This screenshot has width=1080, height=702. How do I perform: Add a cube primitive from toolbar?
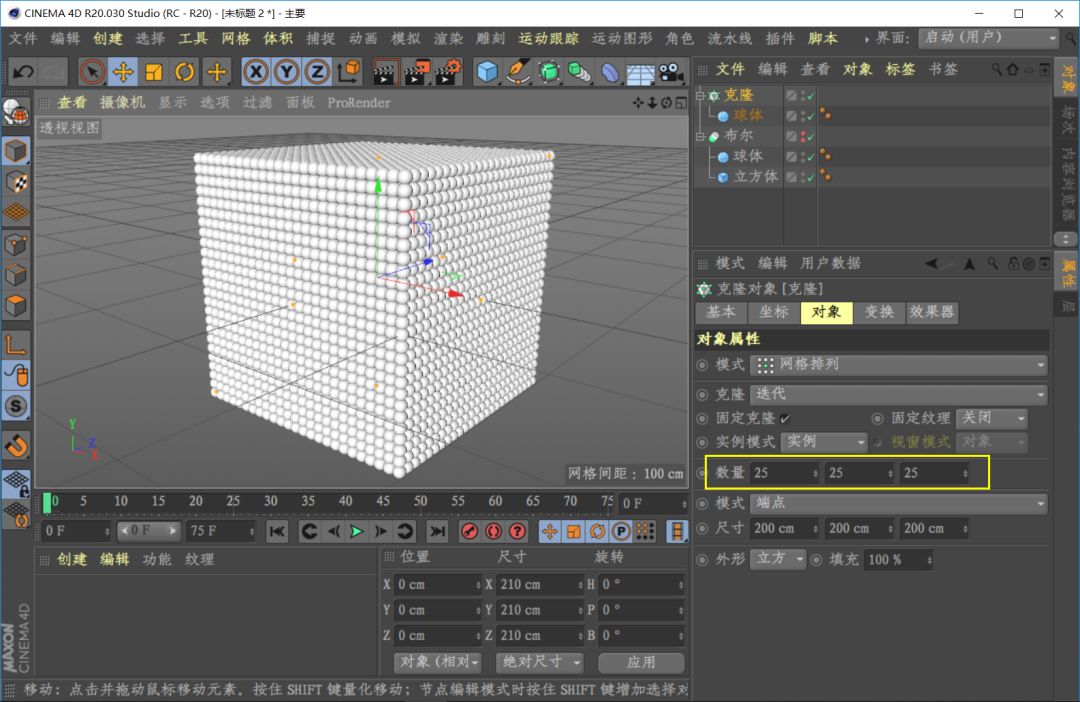coord(487,72)
